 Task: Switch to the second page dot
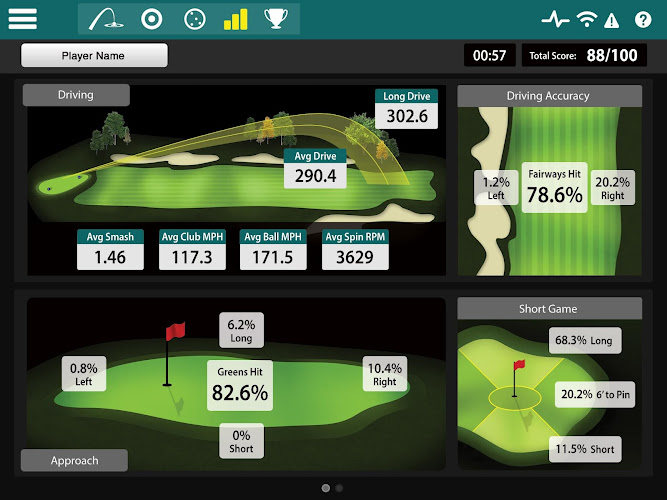click(x=339, y=488)
